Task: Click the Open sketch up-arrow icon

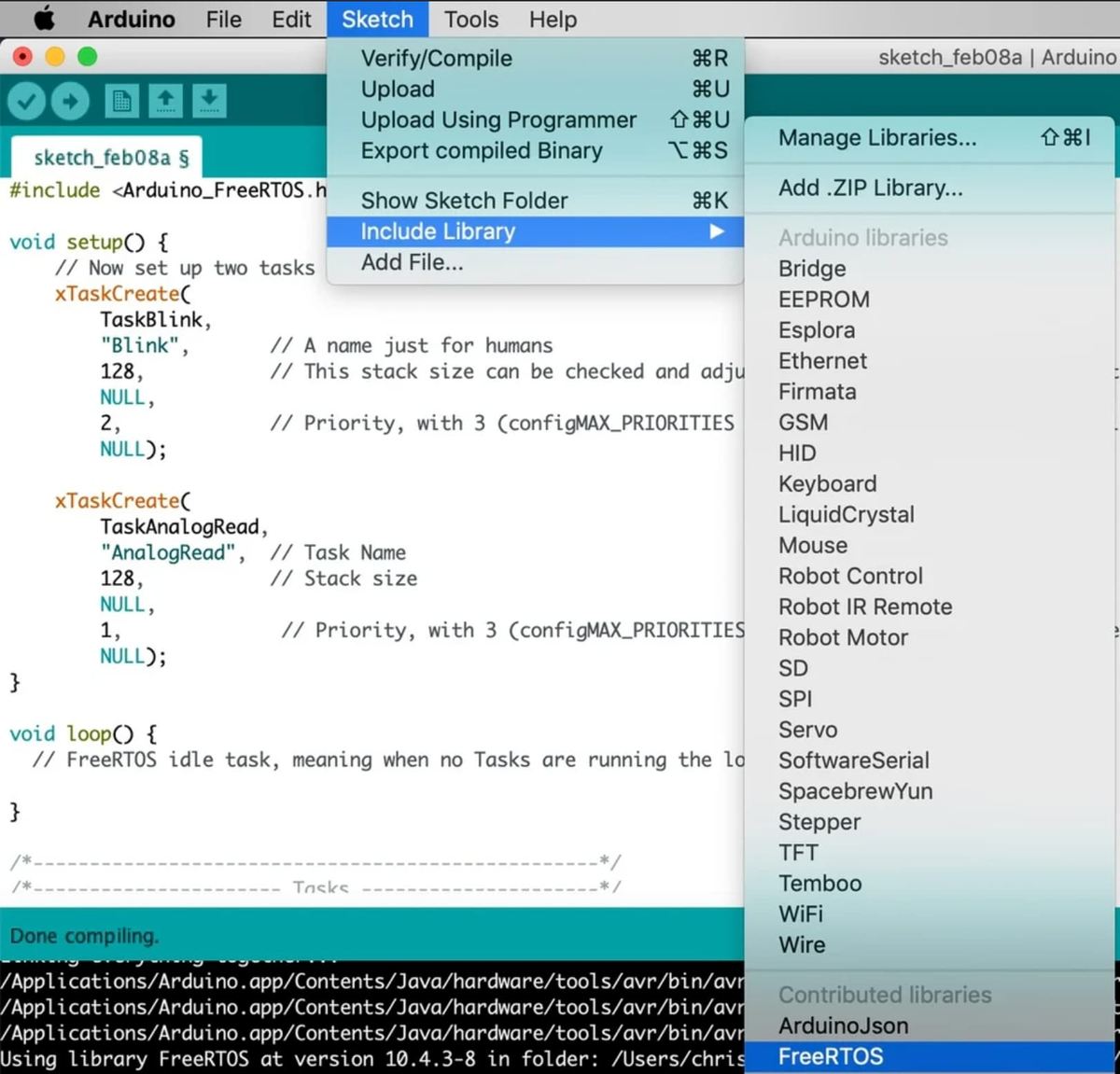Action: (165, 101)
